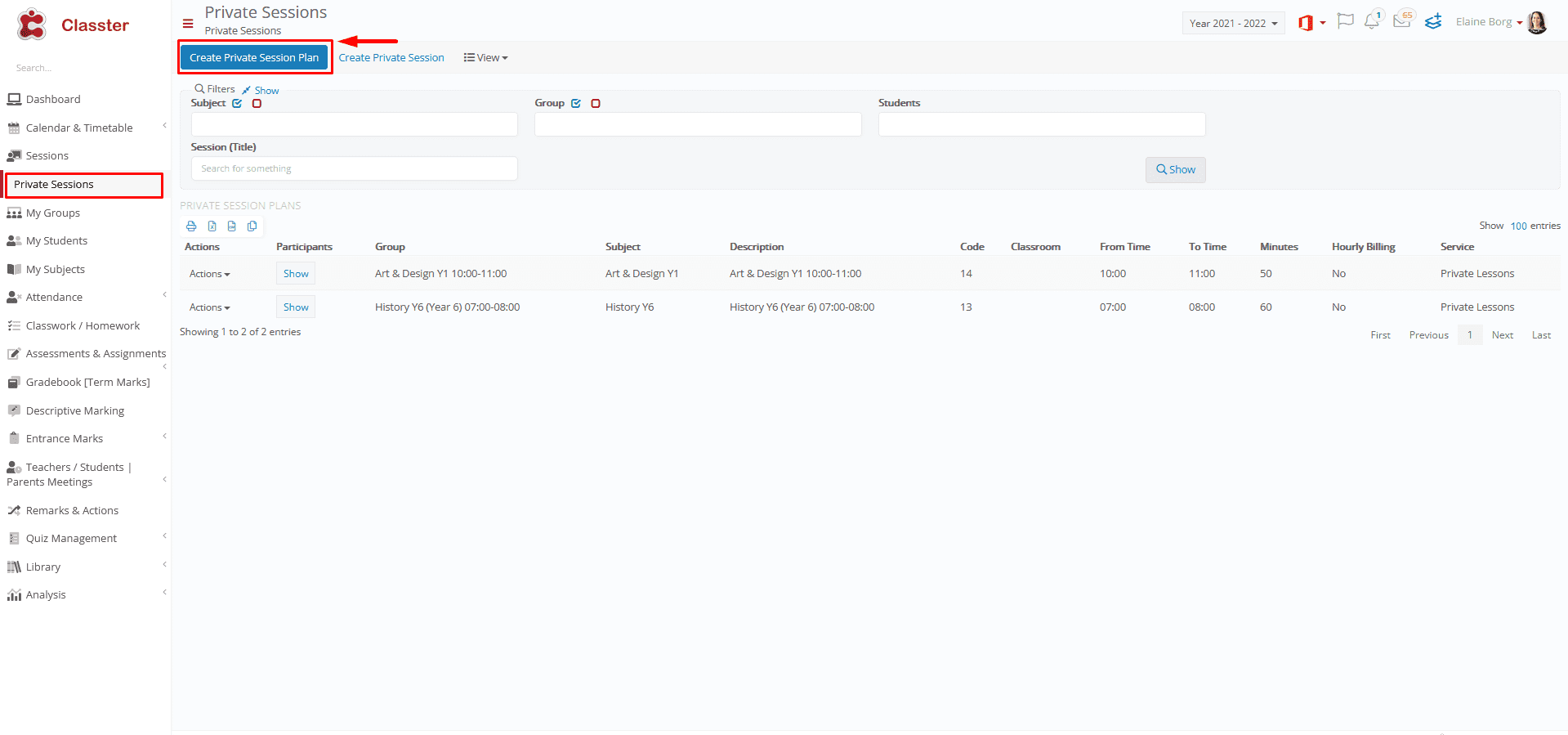Click the sidebar Search box
The width and height of the screenshot is (1568, 735).
[x=85, y=68]
